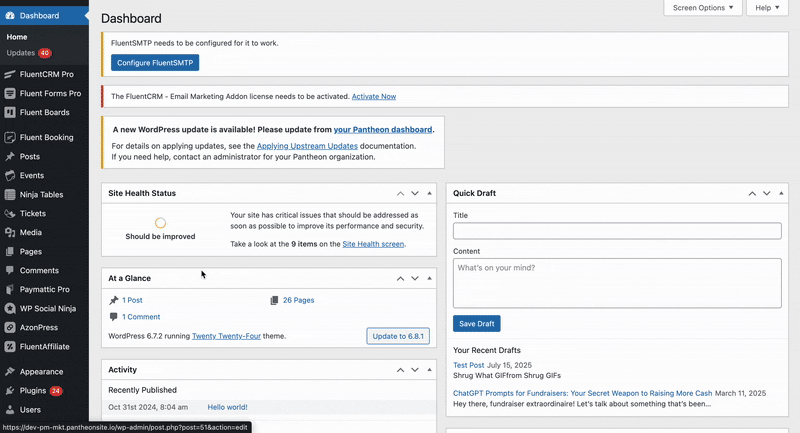Click the Tickets sidebar icon

10,214
